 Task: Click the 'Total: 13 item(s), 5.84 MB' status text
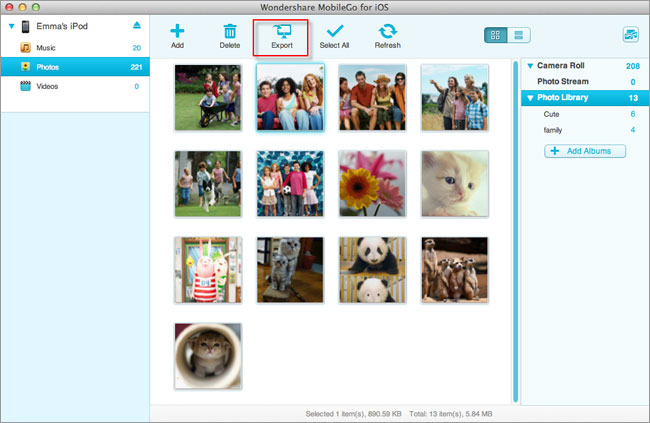pyautogui.click(x=451, y=414)
